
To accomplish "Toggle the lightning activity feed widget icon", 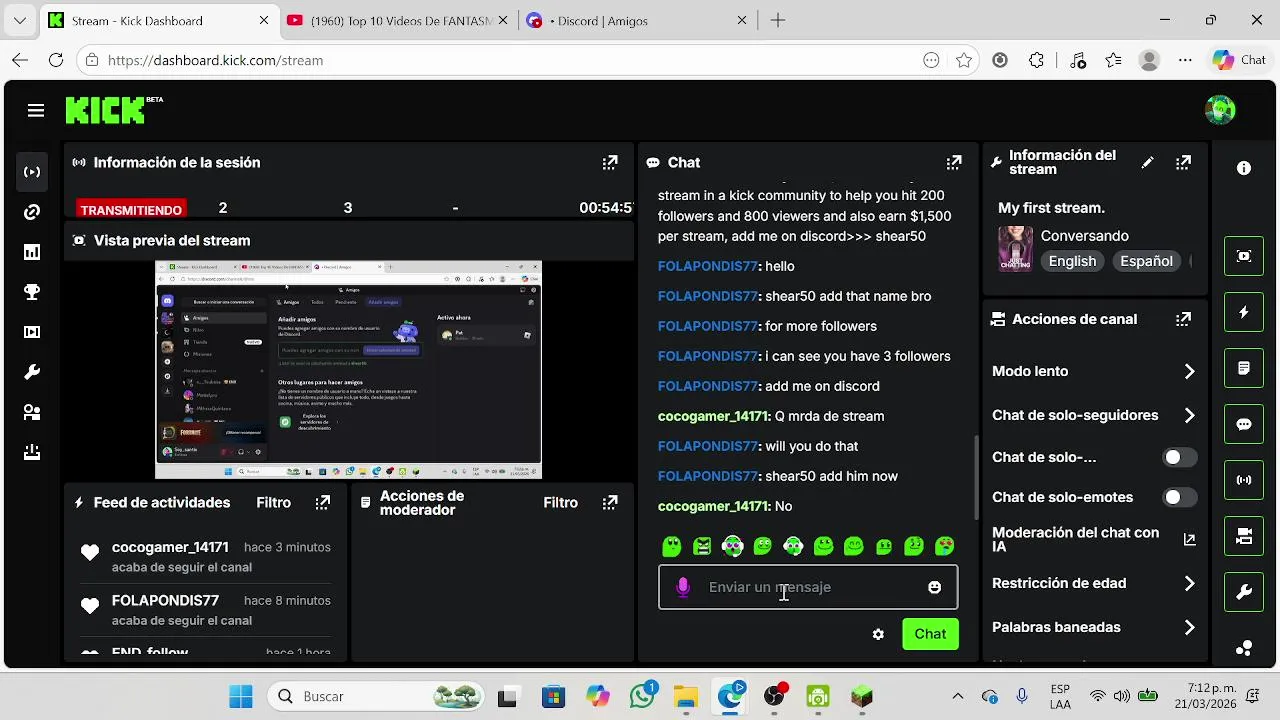I will pos(1244,312).
